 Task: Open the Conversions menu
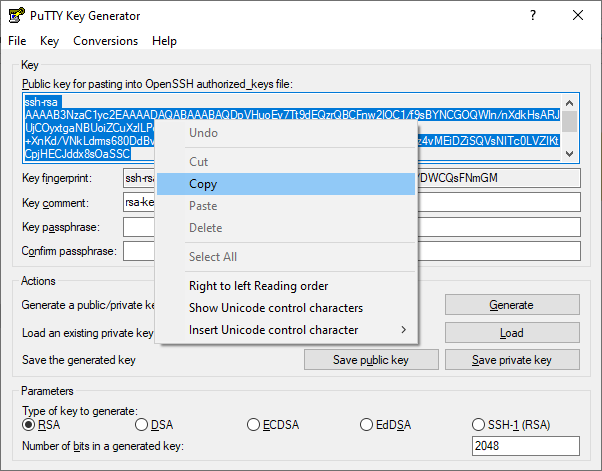pos(105,41)
